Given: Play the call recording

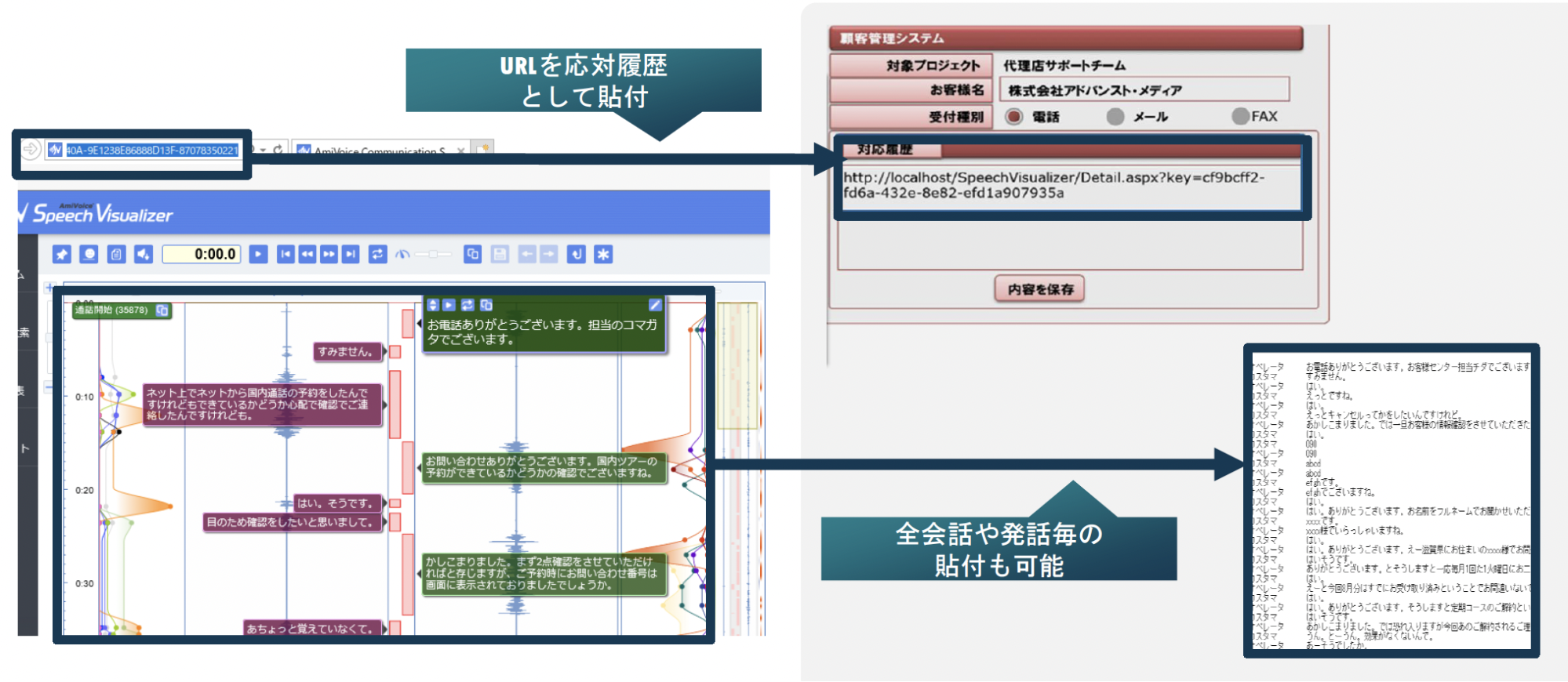Looking at the screenshot, I should point(258,254).
